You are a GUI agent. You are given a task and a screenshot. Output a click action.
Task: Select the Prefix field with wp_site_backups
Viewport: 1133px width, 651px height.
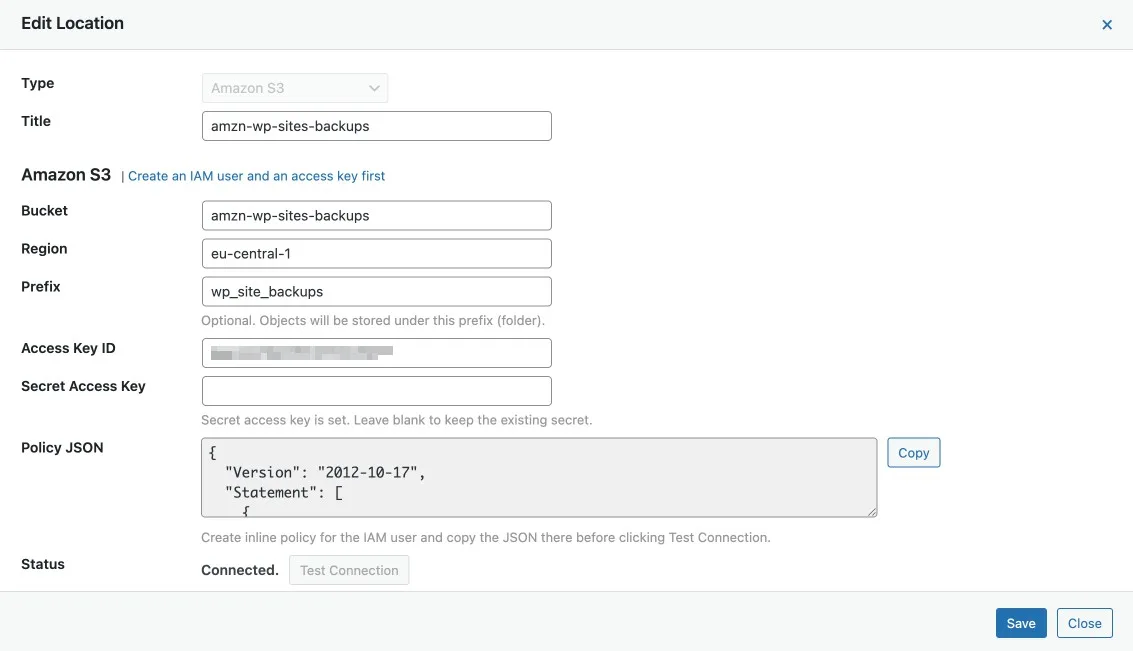376,292
